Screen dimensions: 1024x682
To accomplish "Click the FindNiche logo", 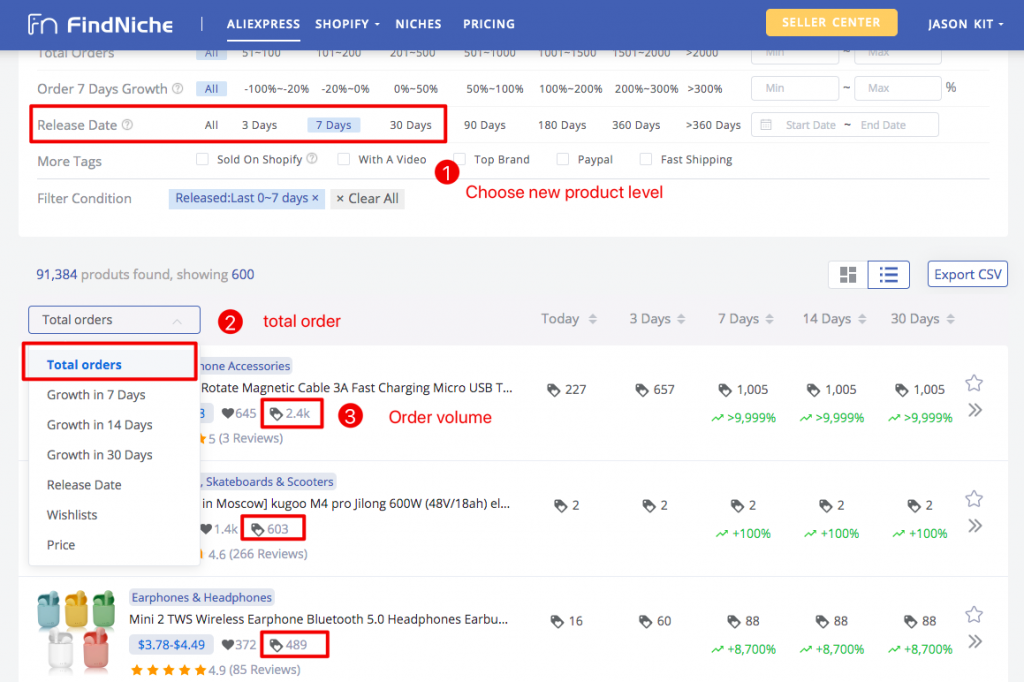I will pos(101,25).
